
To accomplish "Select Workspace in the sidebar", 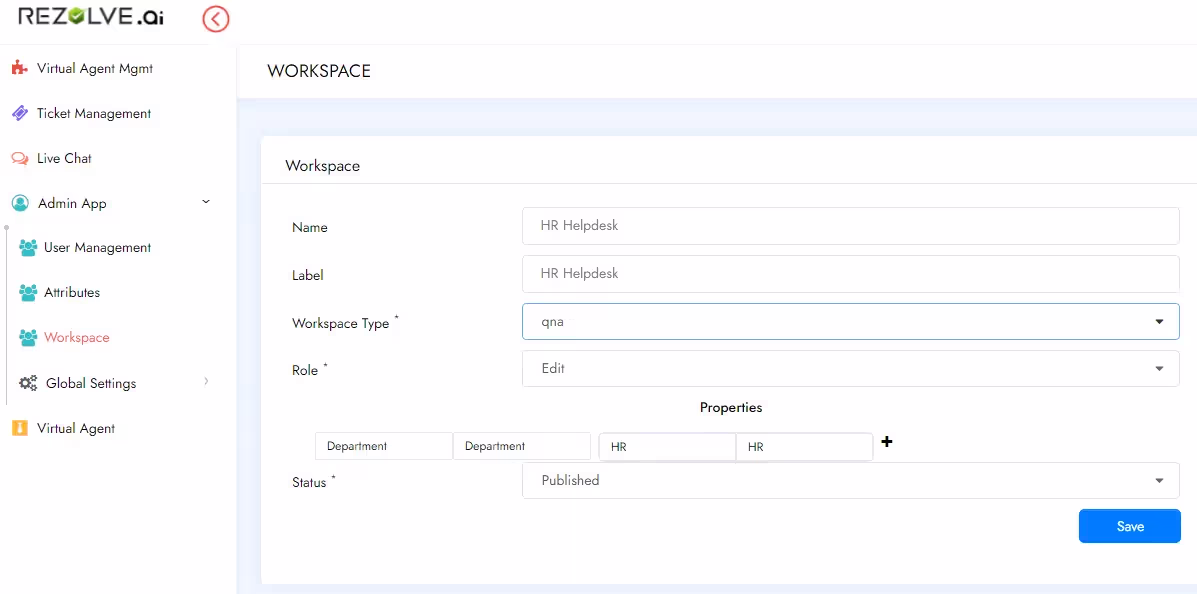I will (x=76, y=337).
